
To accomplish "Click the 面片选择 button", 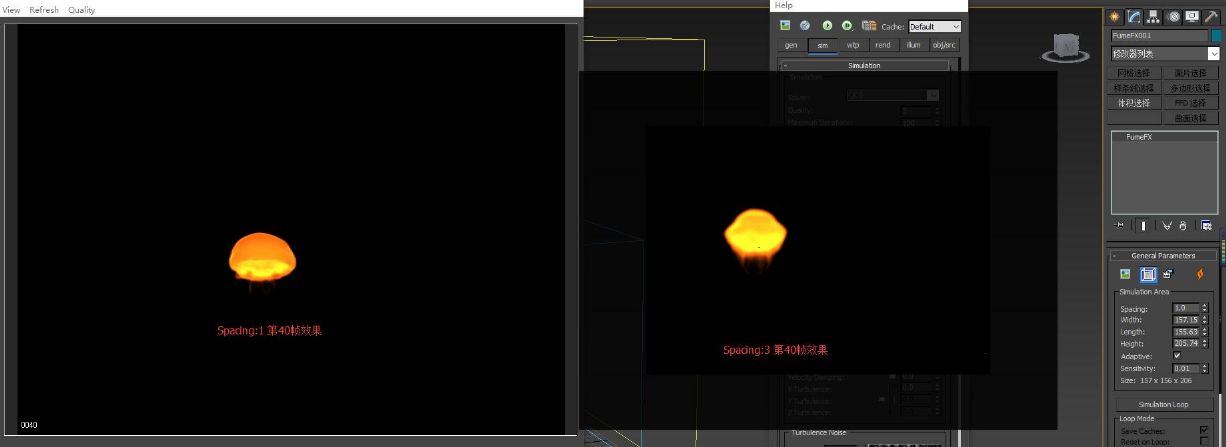I will tap(1190, 73).
